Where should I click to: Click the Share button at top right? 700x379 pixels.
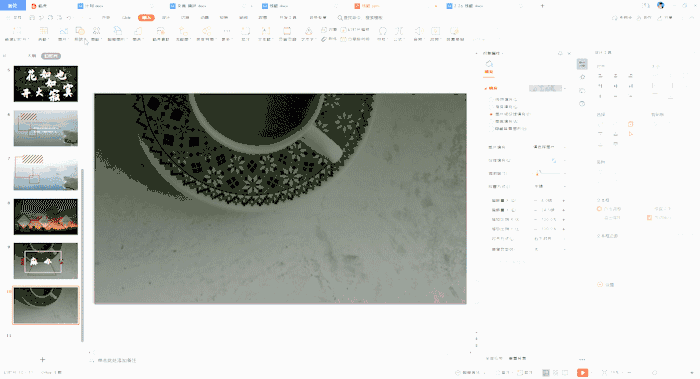664,18
